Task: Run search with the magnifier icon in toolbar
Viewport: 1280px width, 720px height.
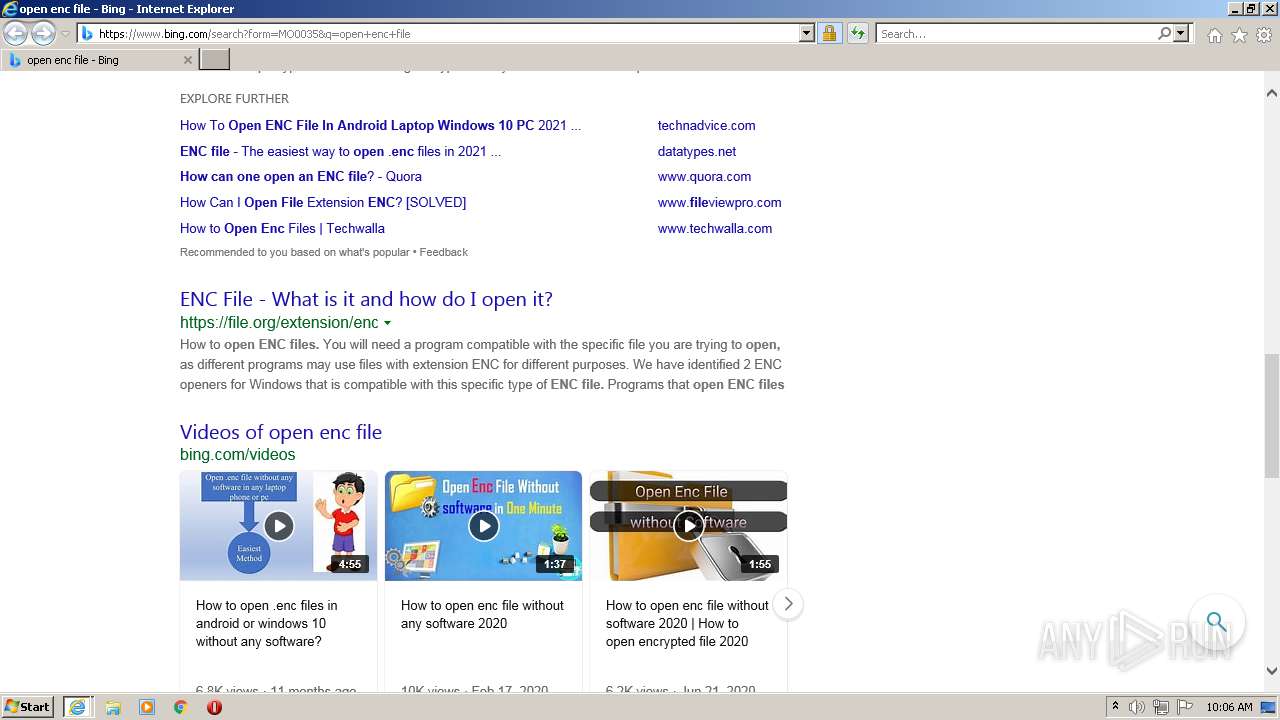Action: click(1165, 34)
